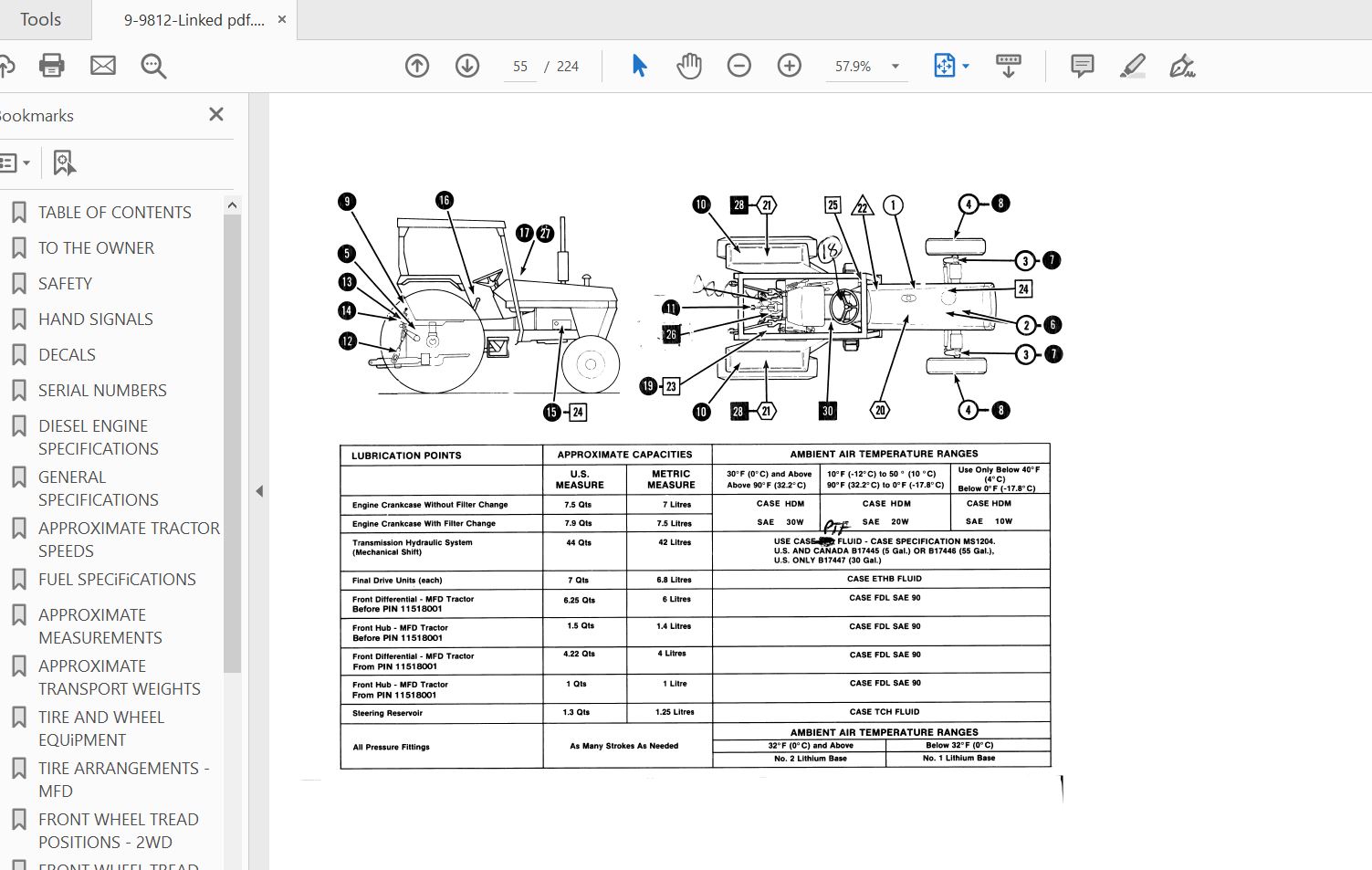Select the SAFETY bookmark

(65, 283)
